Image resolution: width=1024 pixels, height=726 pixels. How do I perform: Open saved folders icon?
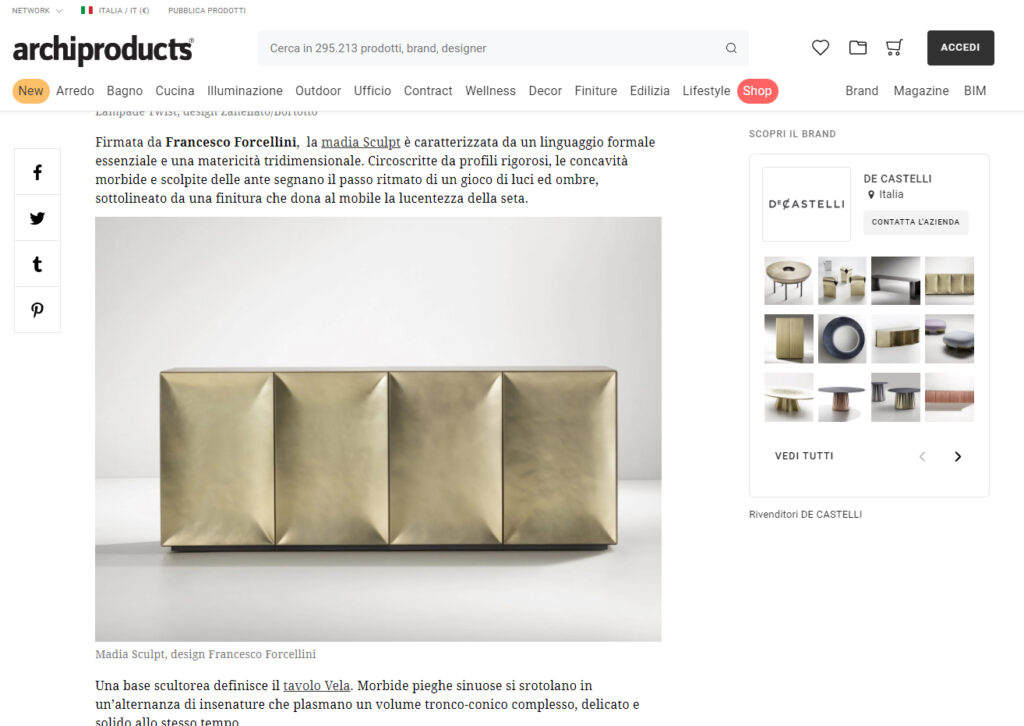[857, 48]
